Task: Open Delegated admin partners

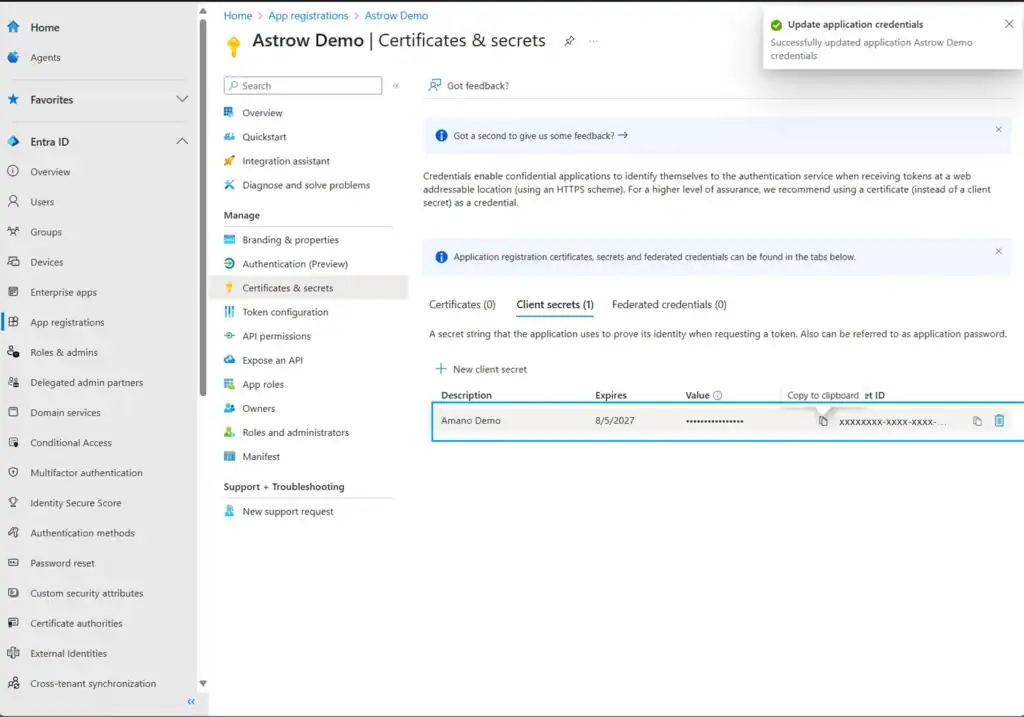Action: tap(86, 382)
